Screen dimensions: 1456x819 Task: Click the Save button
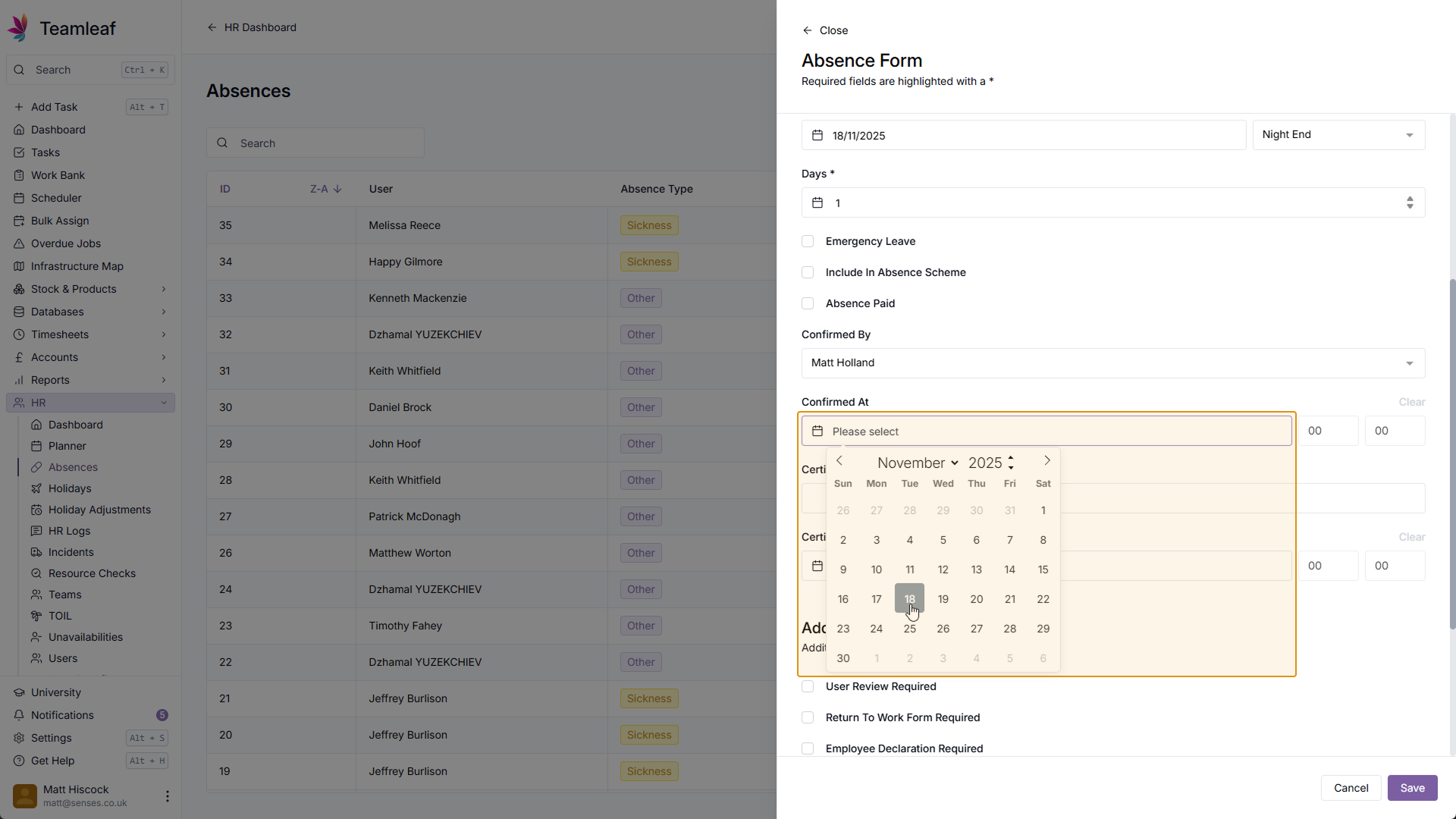tap(1412, 788)
